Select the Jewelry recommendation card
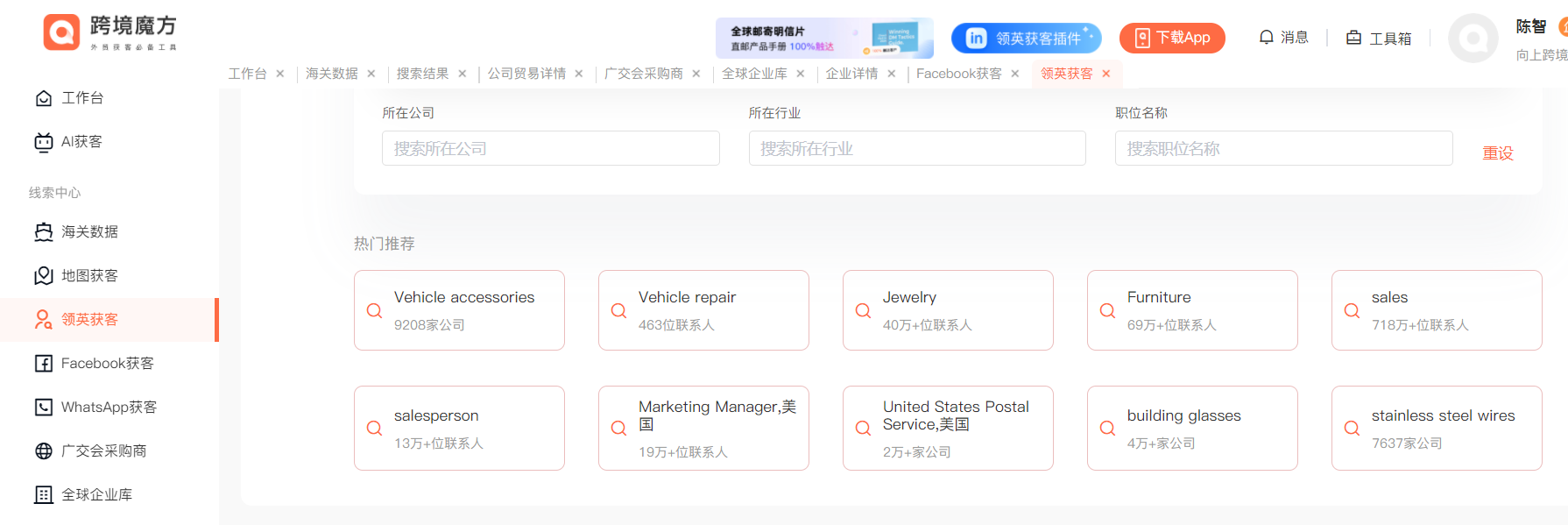 click(x=948, y=310)
